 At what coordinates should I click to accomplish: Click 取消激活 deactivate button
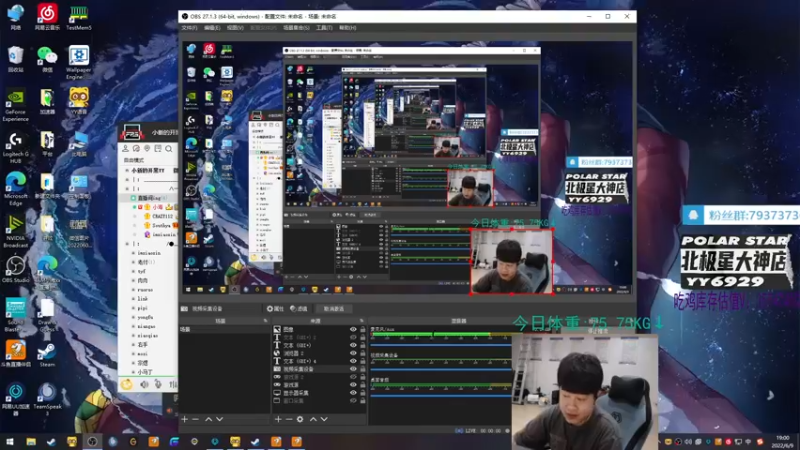(x=334, y=309)
